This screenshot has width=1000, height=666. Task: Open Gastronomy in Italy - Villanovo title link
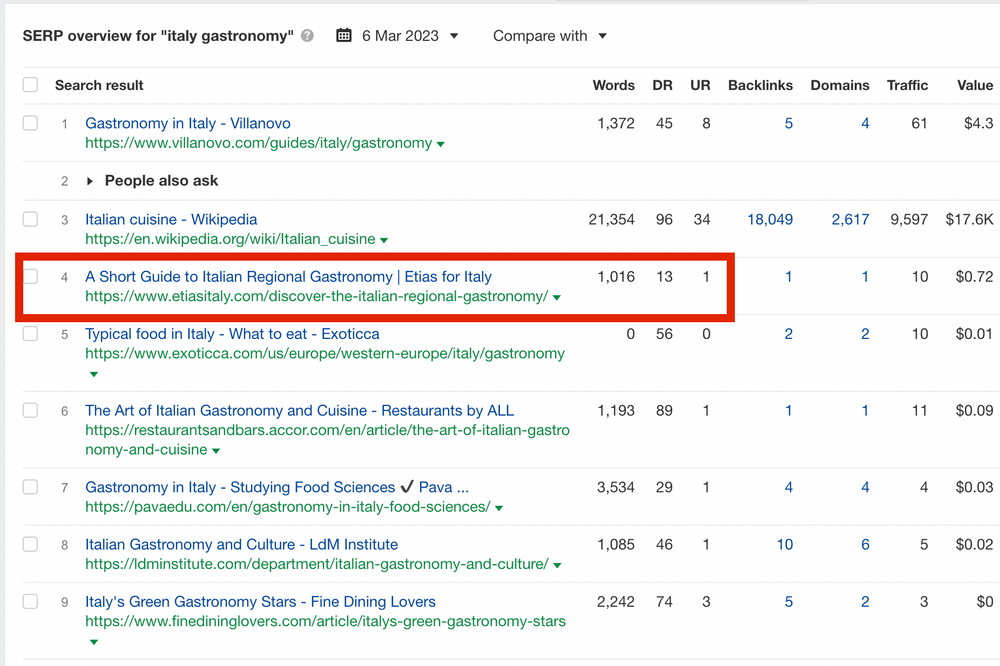click(x=188, y=123)
